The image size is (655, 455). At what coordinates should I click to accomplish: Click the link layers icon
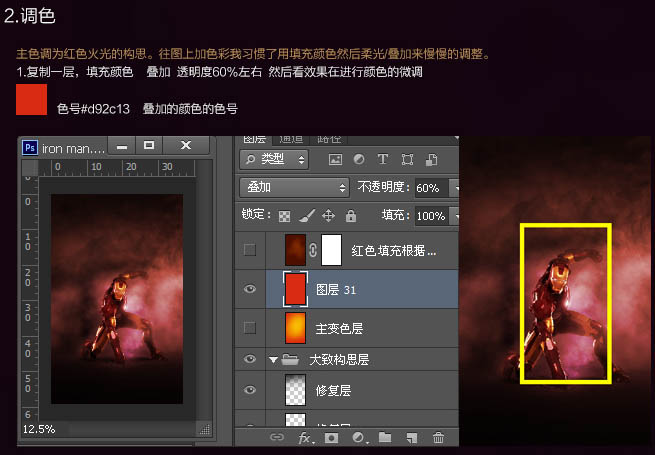tap(277, 437)
